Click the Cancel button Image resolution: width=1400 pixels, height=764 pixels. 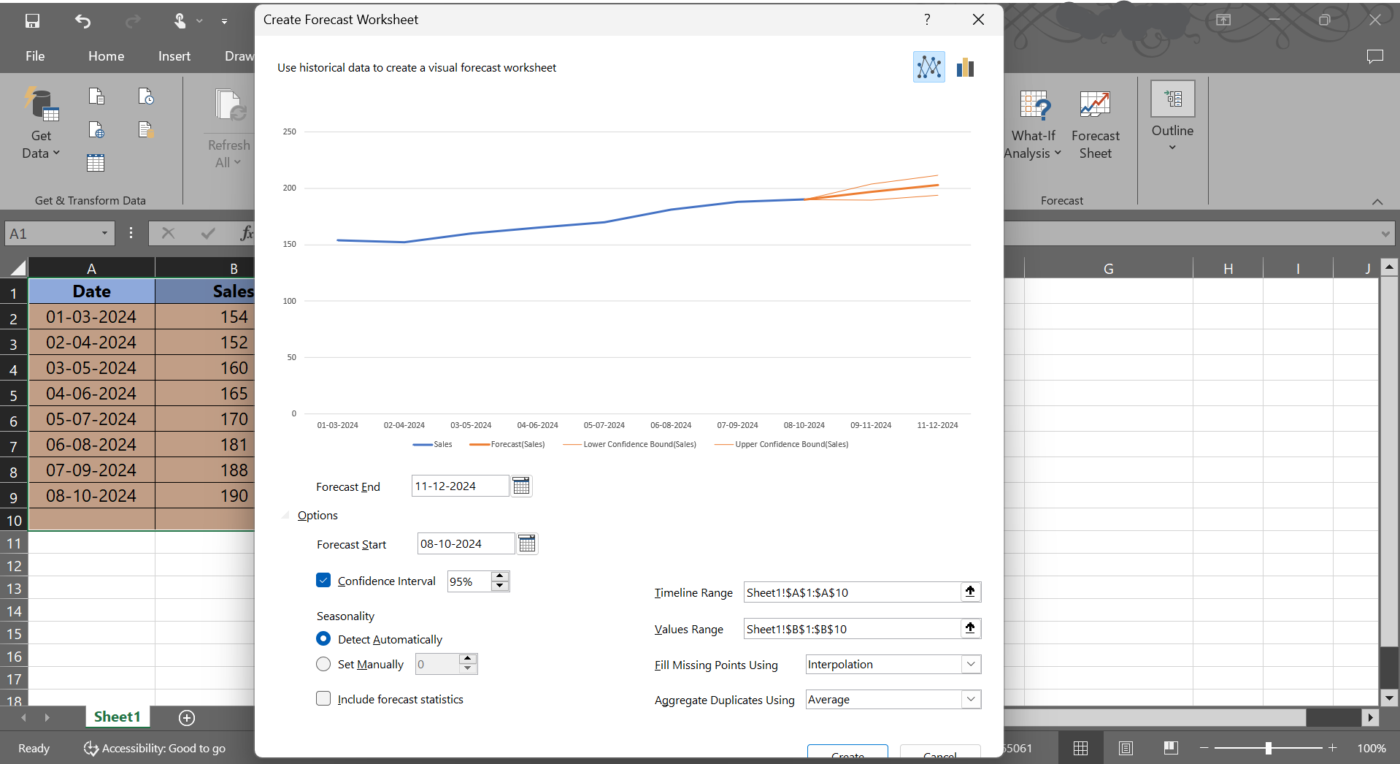click(939, 755)
